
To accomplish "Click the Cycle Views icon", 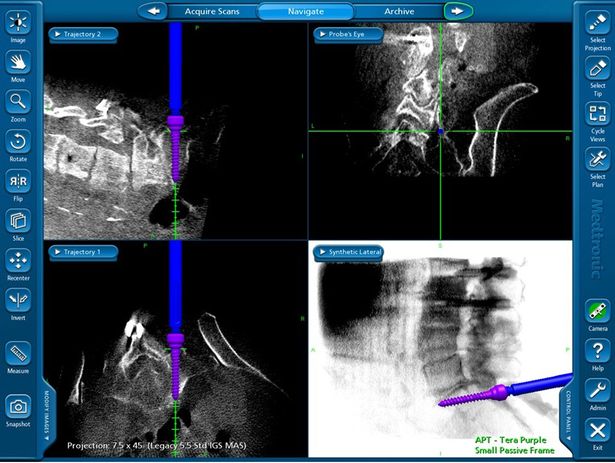I will click(x=597, y=114).
